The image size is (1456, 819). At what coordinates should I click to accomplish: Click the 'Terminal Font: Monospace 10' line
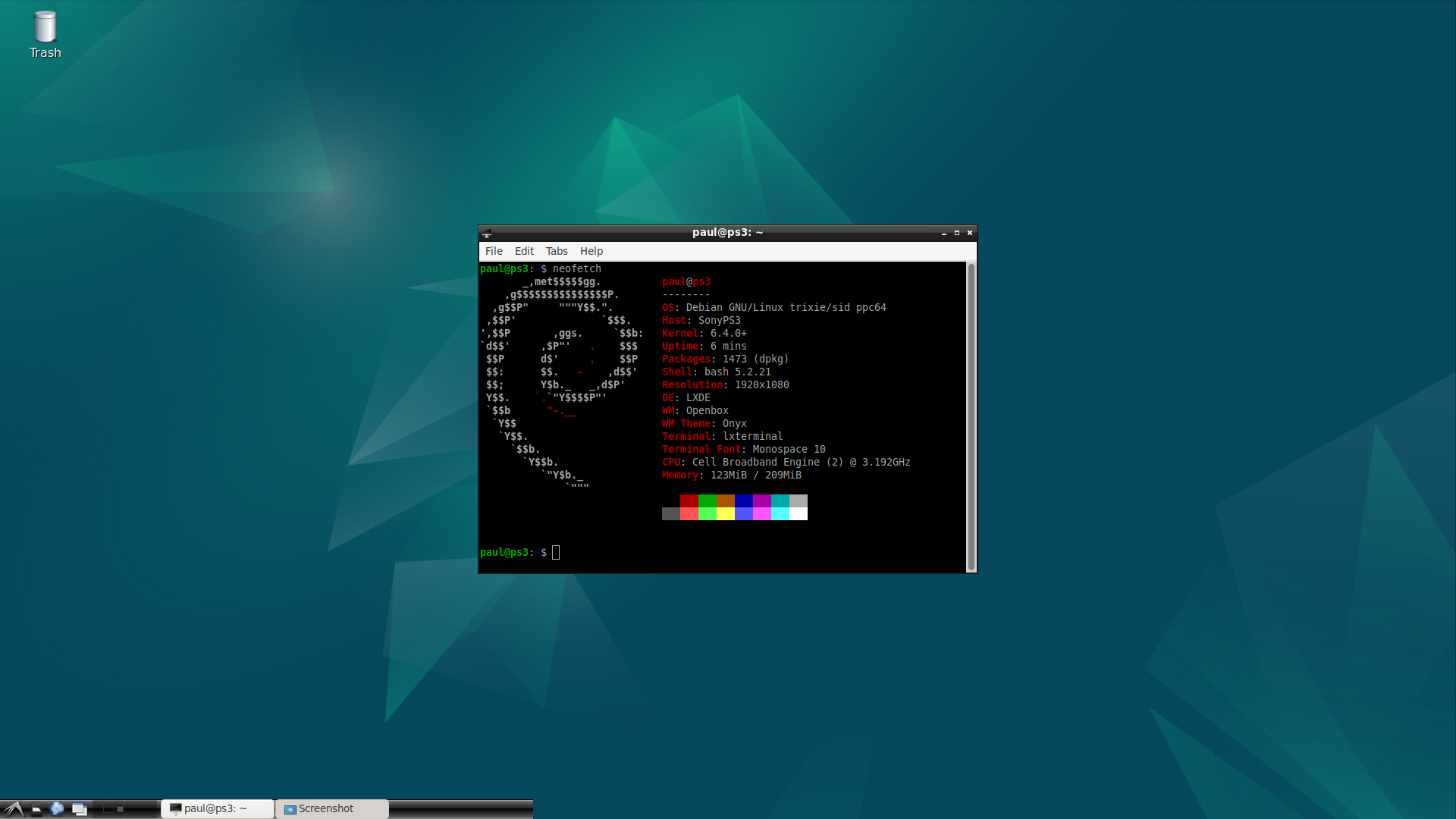[x=744, y=449]
